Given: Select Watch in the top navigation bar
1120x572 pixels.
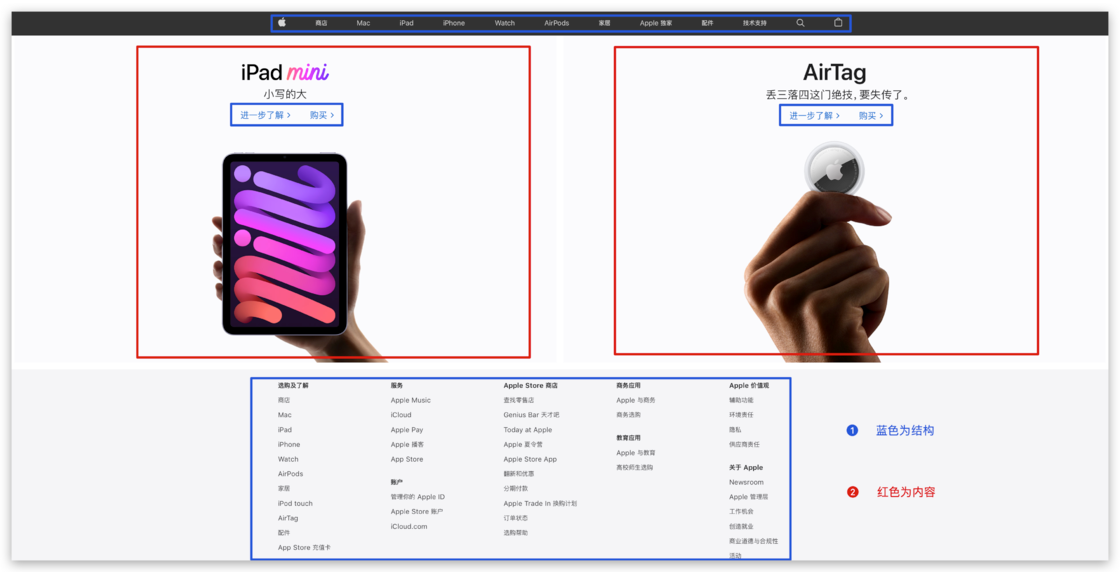Looking at the screenshot, I should pyautogui.click(x=505, y=24).
